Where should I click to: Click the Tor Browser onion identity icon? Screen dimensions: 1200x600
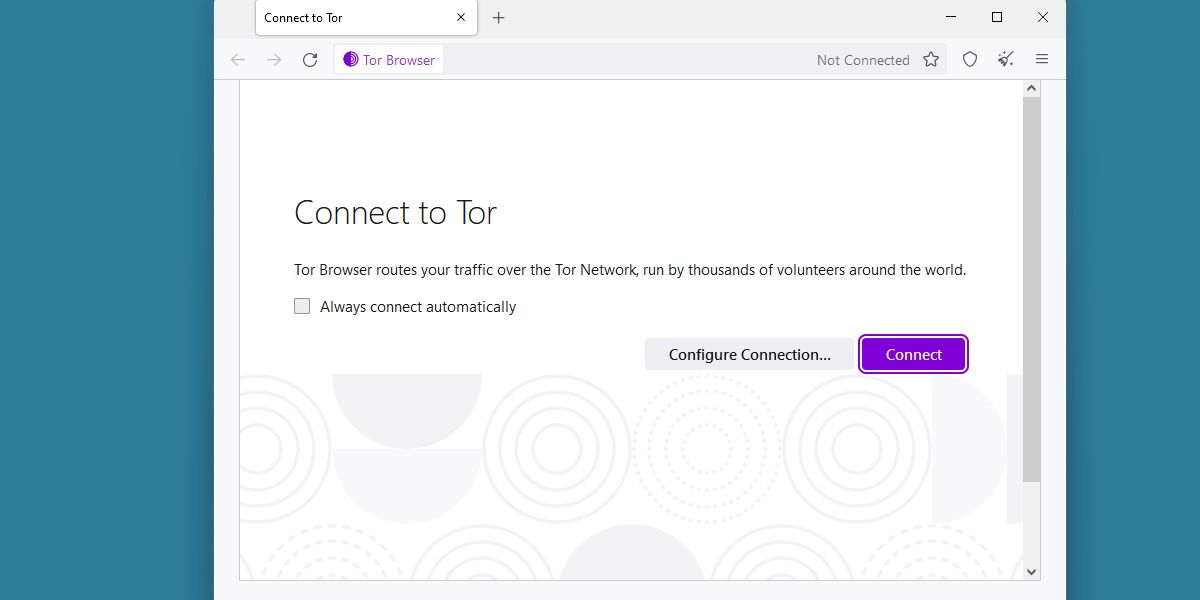(x=350, y=60)
